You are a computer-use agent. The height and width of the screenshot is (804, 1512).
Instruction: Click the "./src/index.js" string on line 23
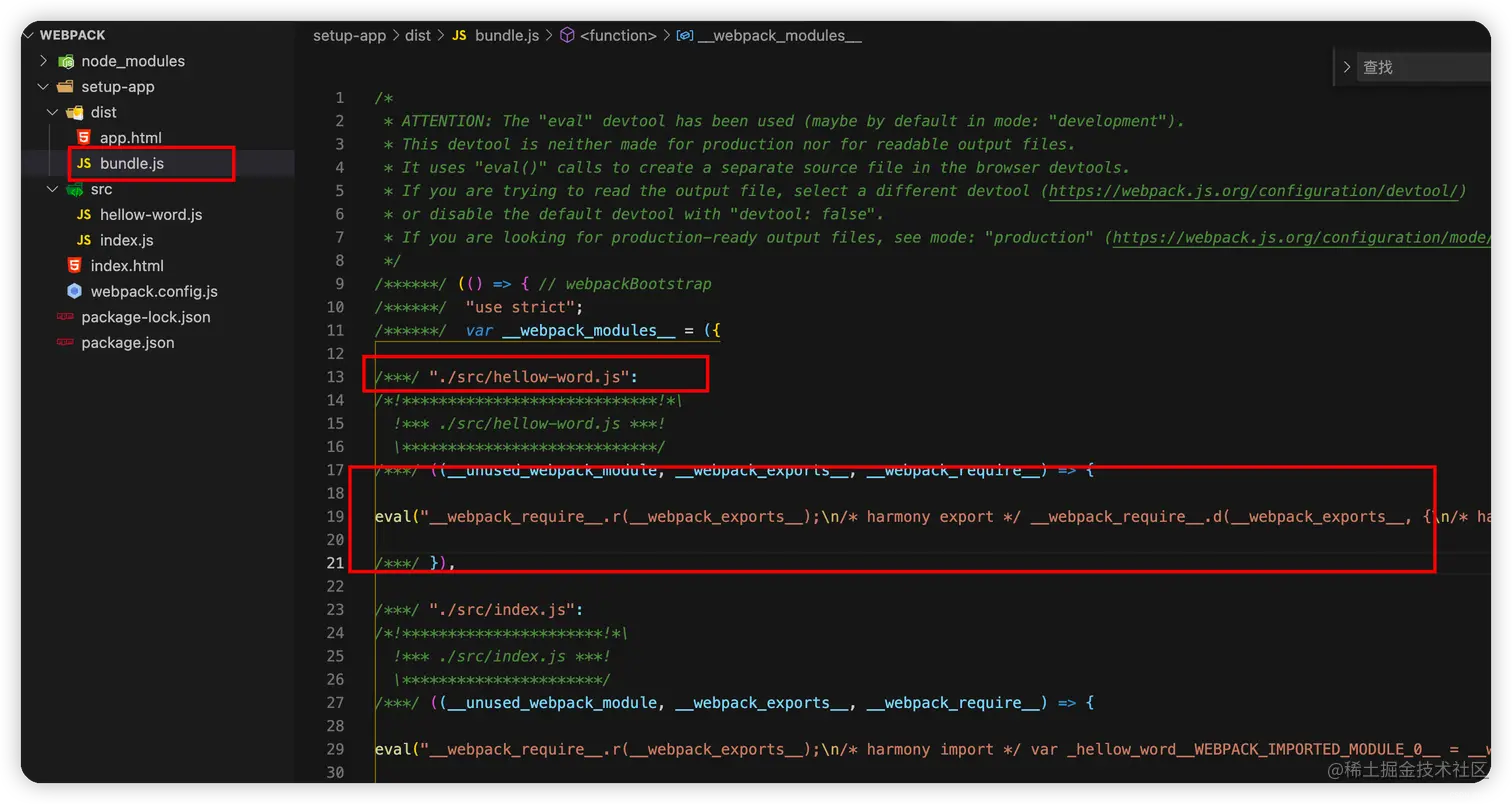[x=502, y=610]
